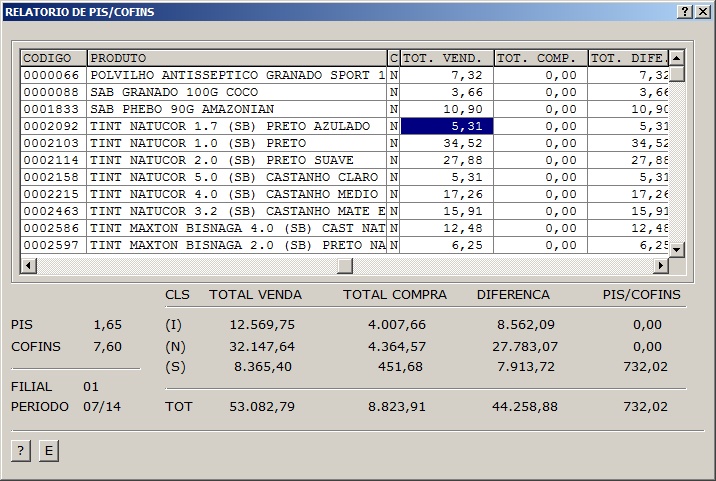716x481 pixels.
Task: Click the 12,48 value for TINT MAXTON 4.0
Action: click(x=446, y=228)
